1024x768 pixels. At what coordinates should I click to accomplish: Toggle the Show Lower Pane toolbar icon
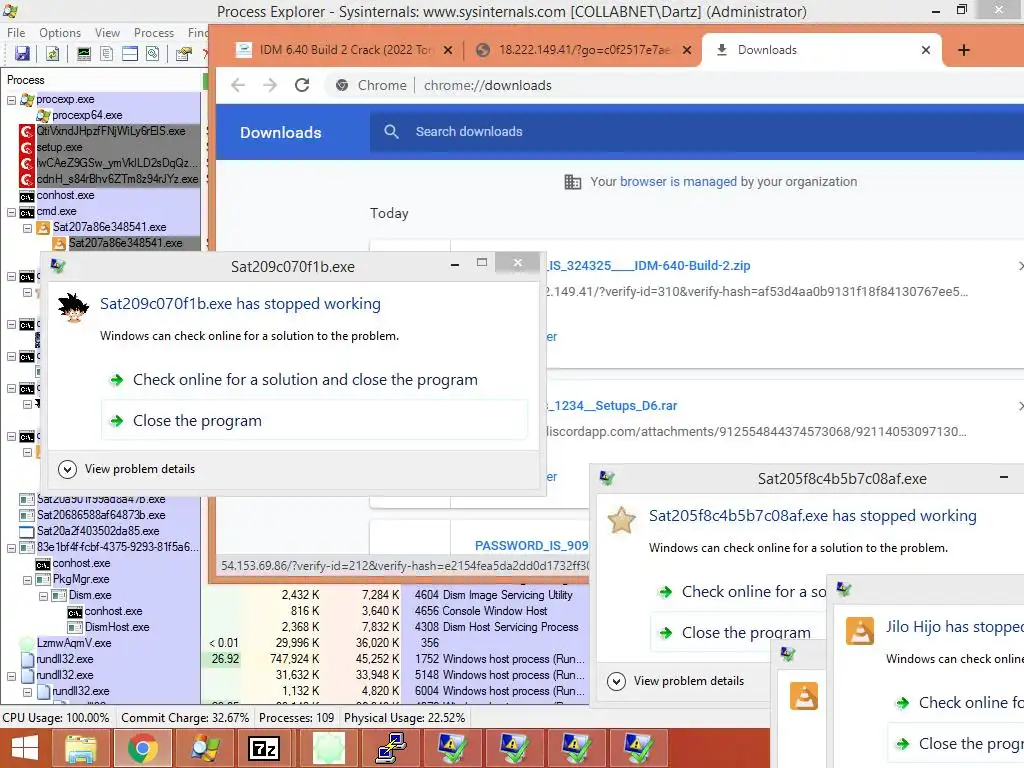130,54
